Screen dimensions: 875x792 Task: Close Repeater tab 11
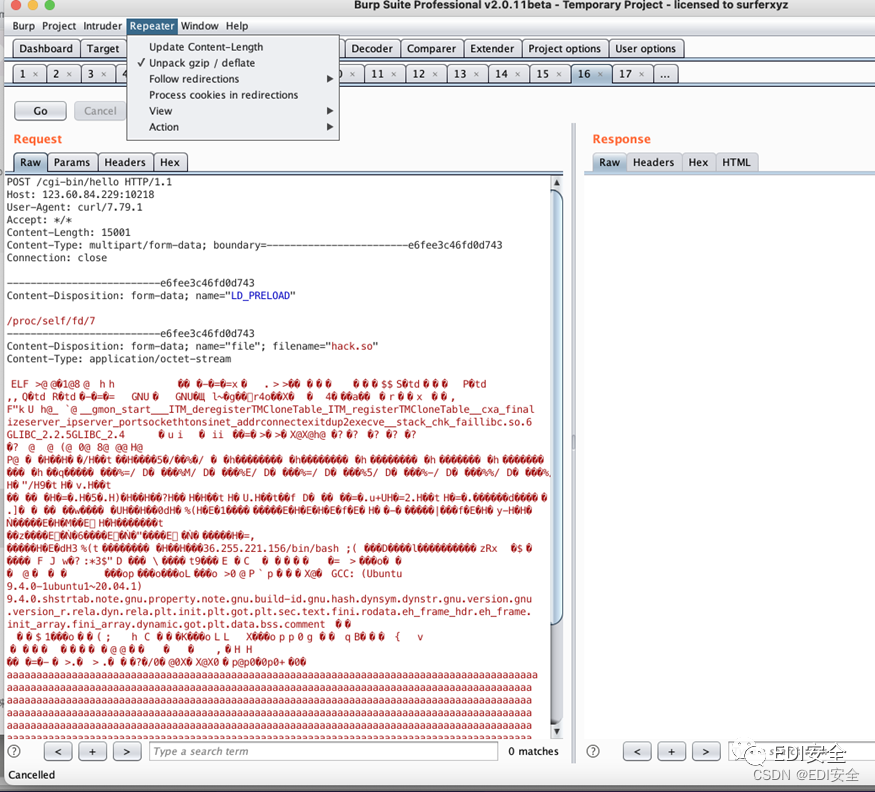click(394, 74)
